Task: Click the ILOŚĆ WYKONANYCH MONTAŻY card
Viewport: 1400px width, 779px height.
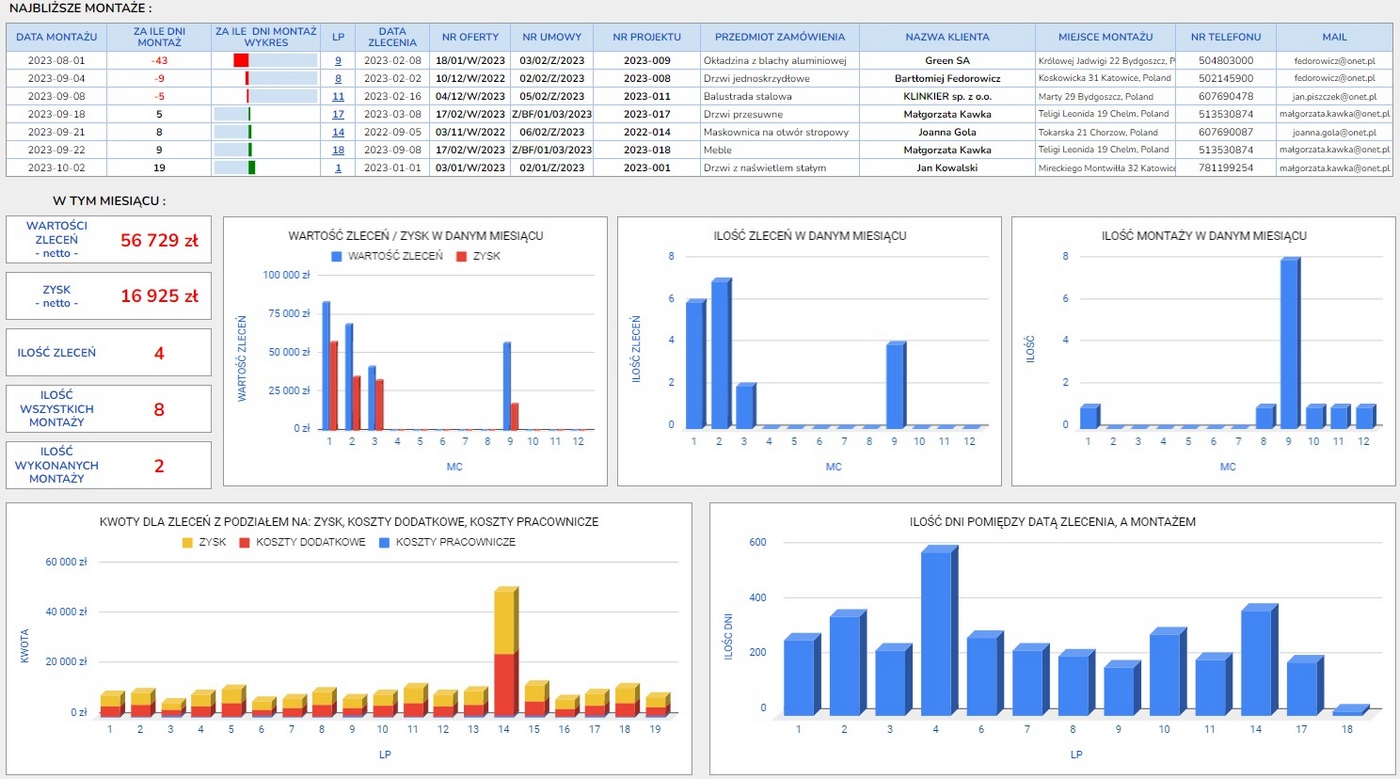Action: tap(108, 465)
